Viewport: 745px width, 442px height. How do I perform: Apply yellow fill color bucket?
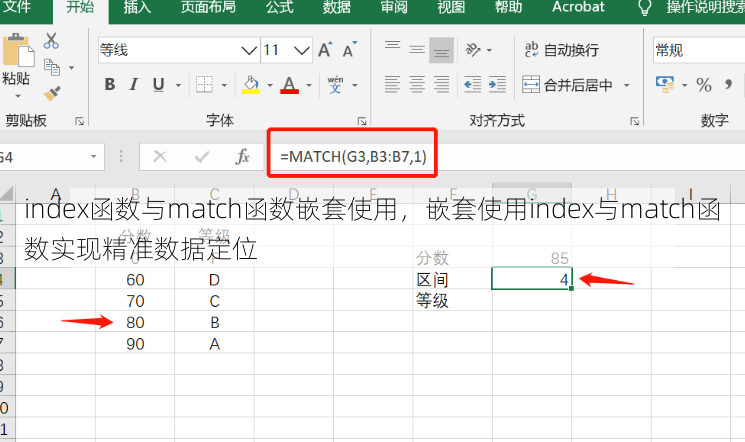click(251, 85)
